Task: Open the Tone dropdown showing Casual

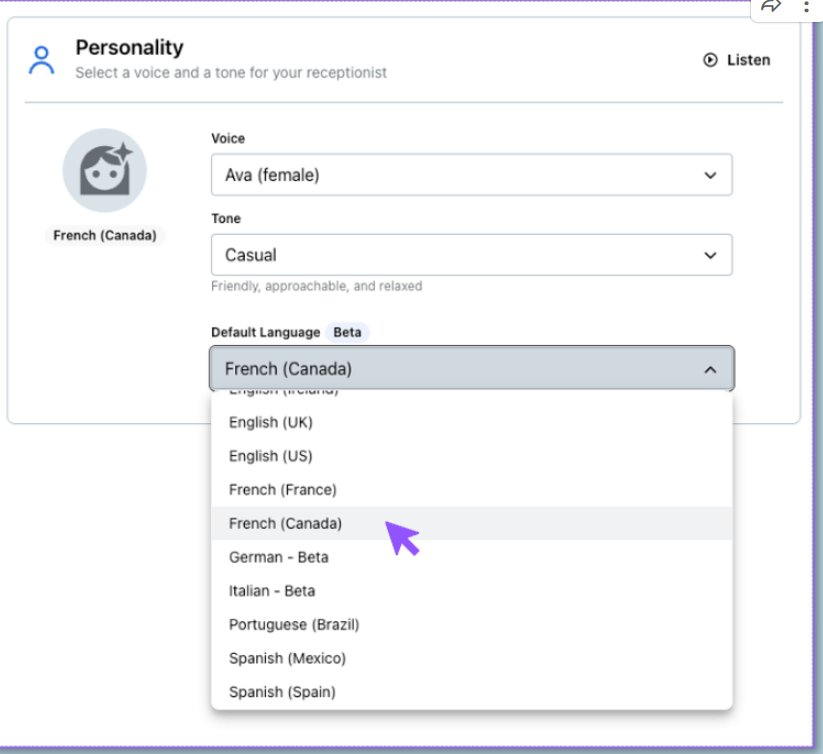Action: (470, 254)
